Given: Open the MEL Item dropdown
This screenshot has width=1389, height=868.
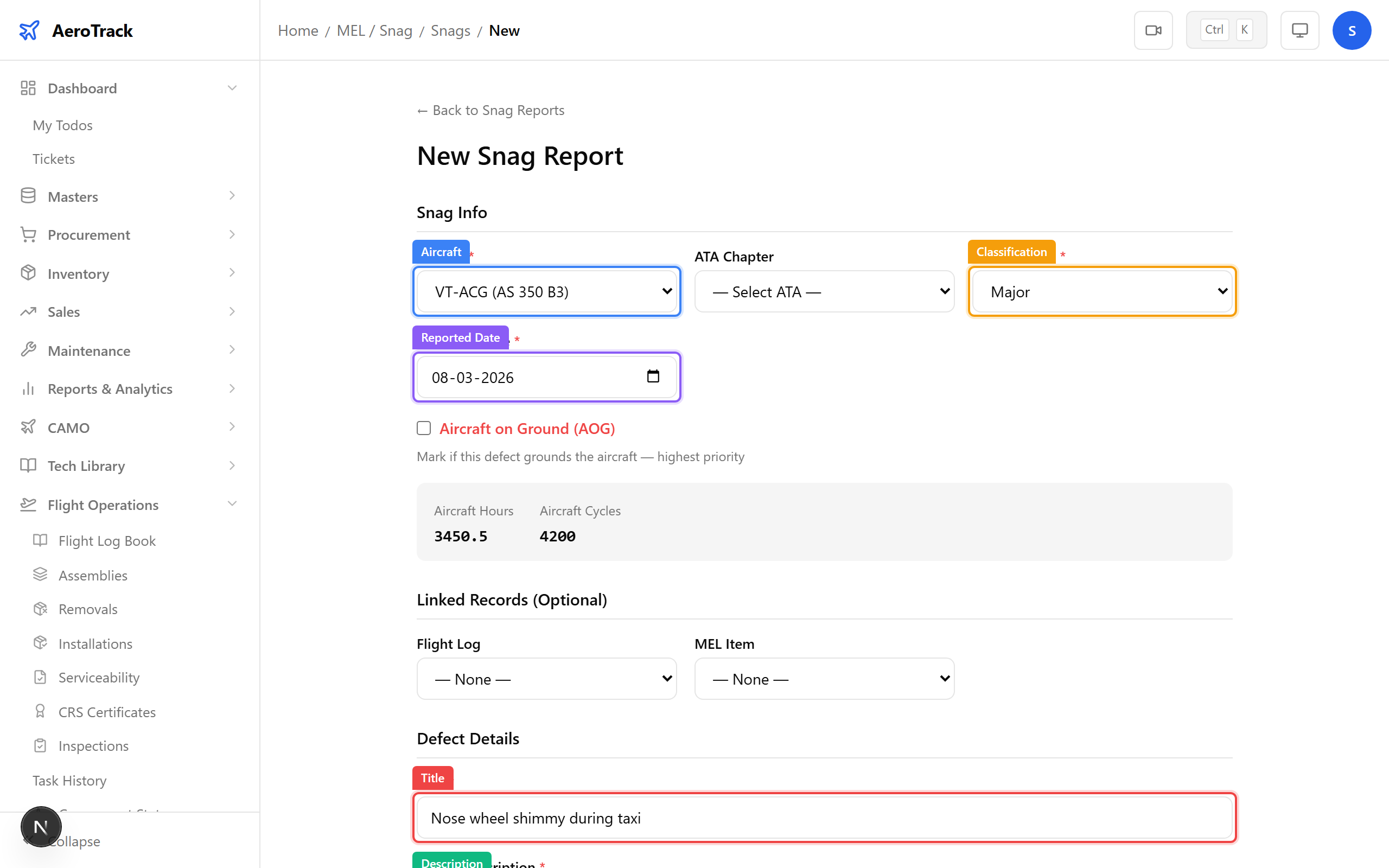Looking at the screenshot, I should coord(824,679).
